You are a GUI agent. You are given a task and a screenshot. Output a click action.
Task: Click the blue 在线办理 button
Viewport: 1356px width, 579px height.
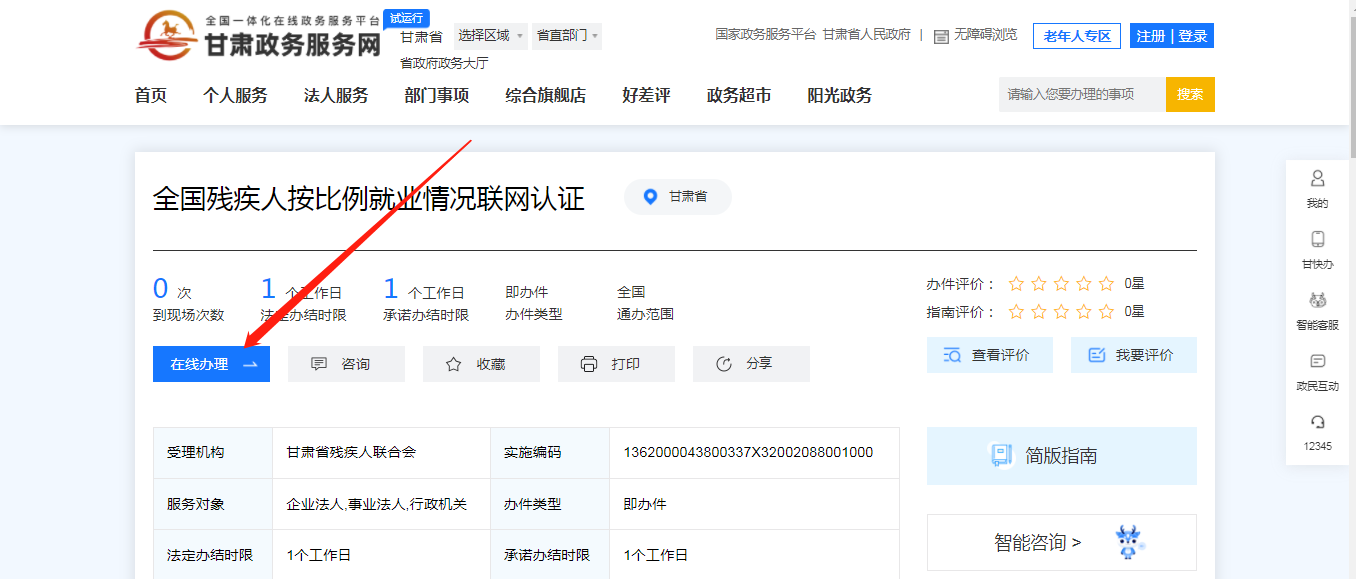211,364
